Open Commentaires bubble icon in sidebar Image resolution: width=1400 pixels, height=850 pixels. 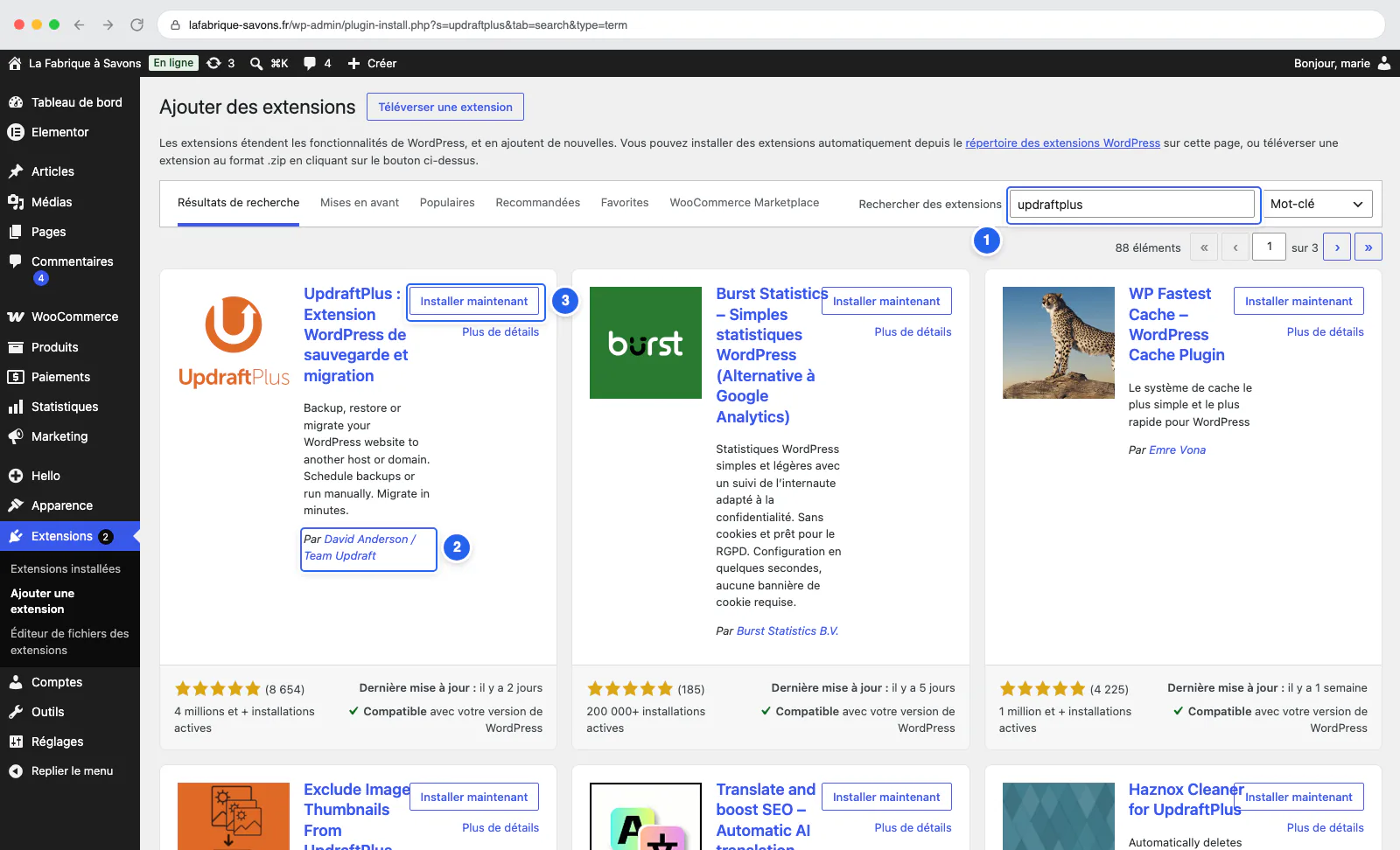pyautogui.click(x=16, y=261)
